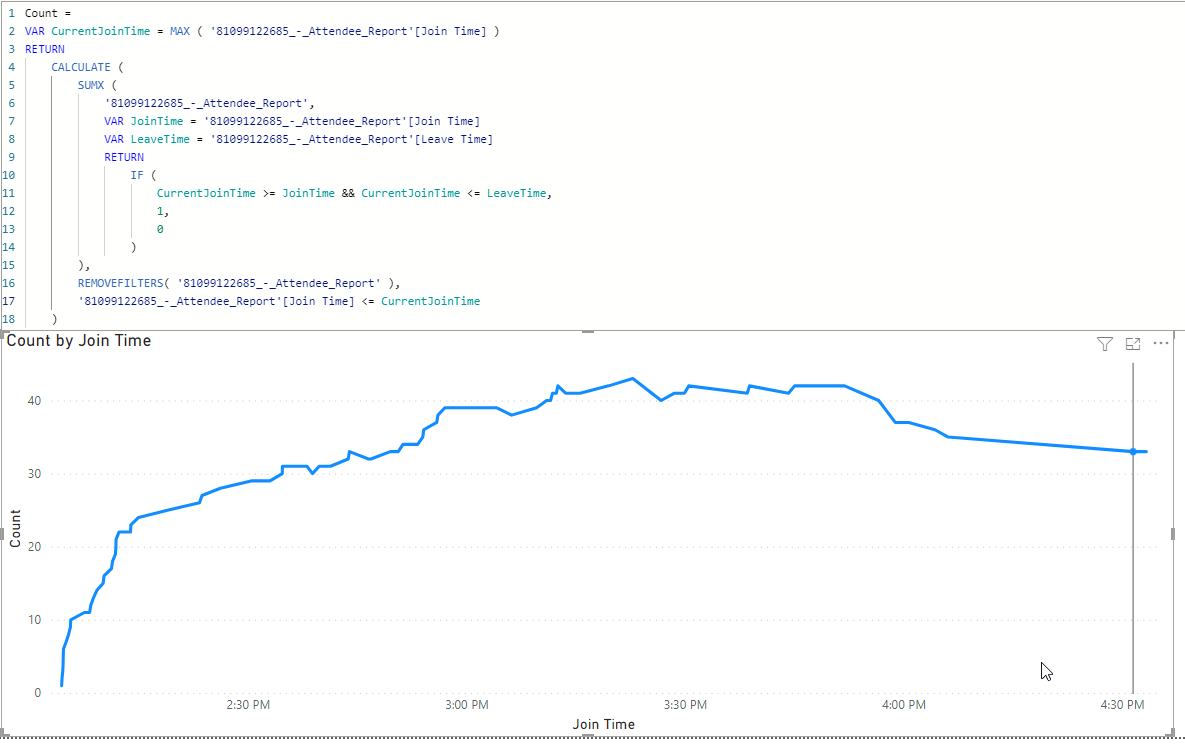This screenshot has height=744, width=1185.
Task: Select y-axis value 30
Action: tap(34, 474)
